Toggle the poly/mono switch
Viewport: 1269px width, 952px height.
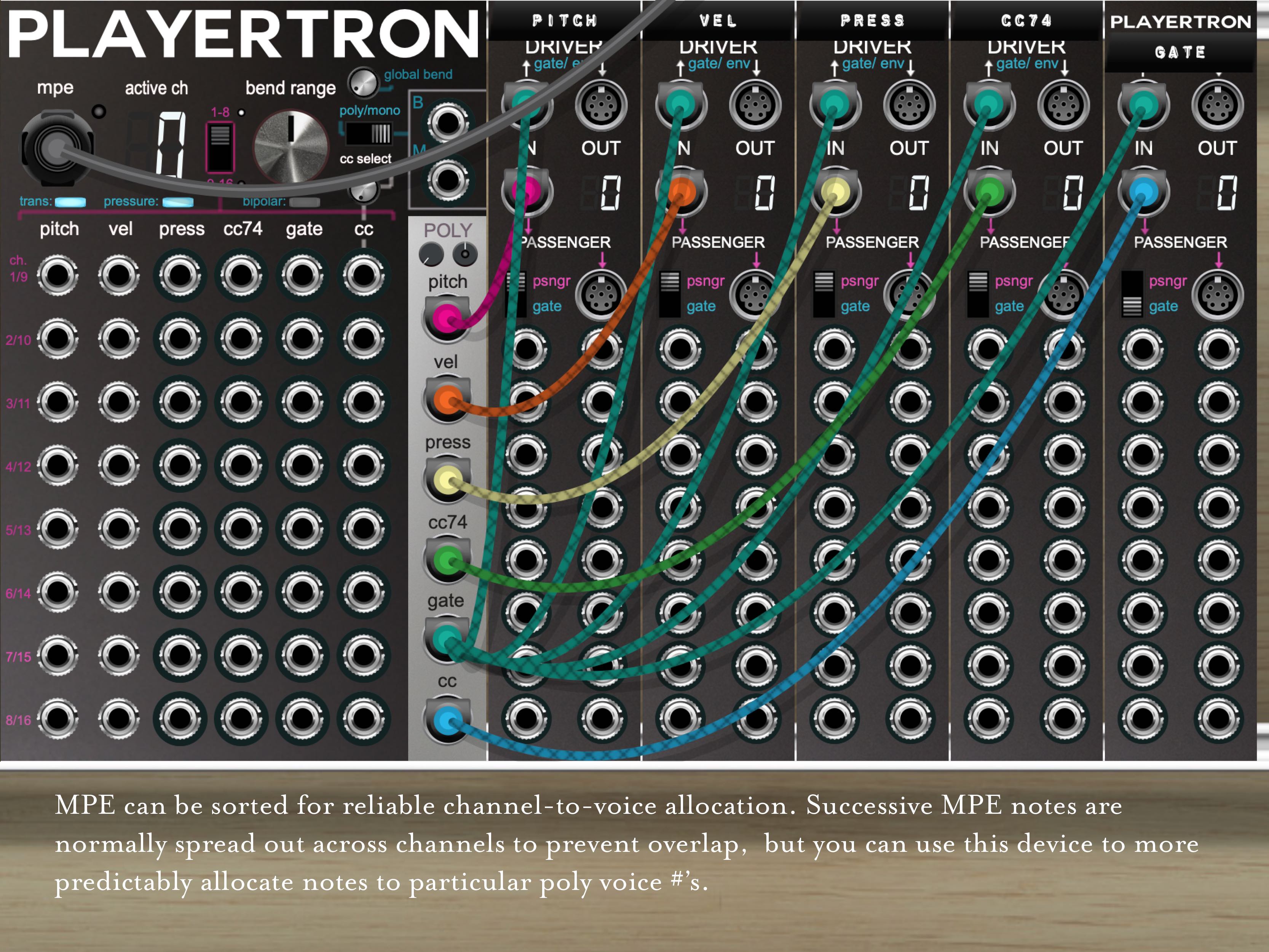[x=369, y=134]
